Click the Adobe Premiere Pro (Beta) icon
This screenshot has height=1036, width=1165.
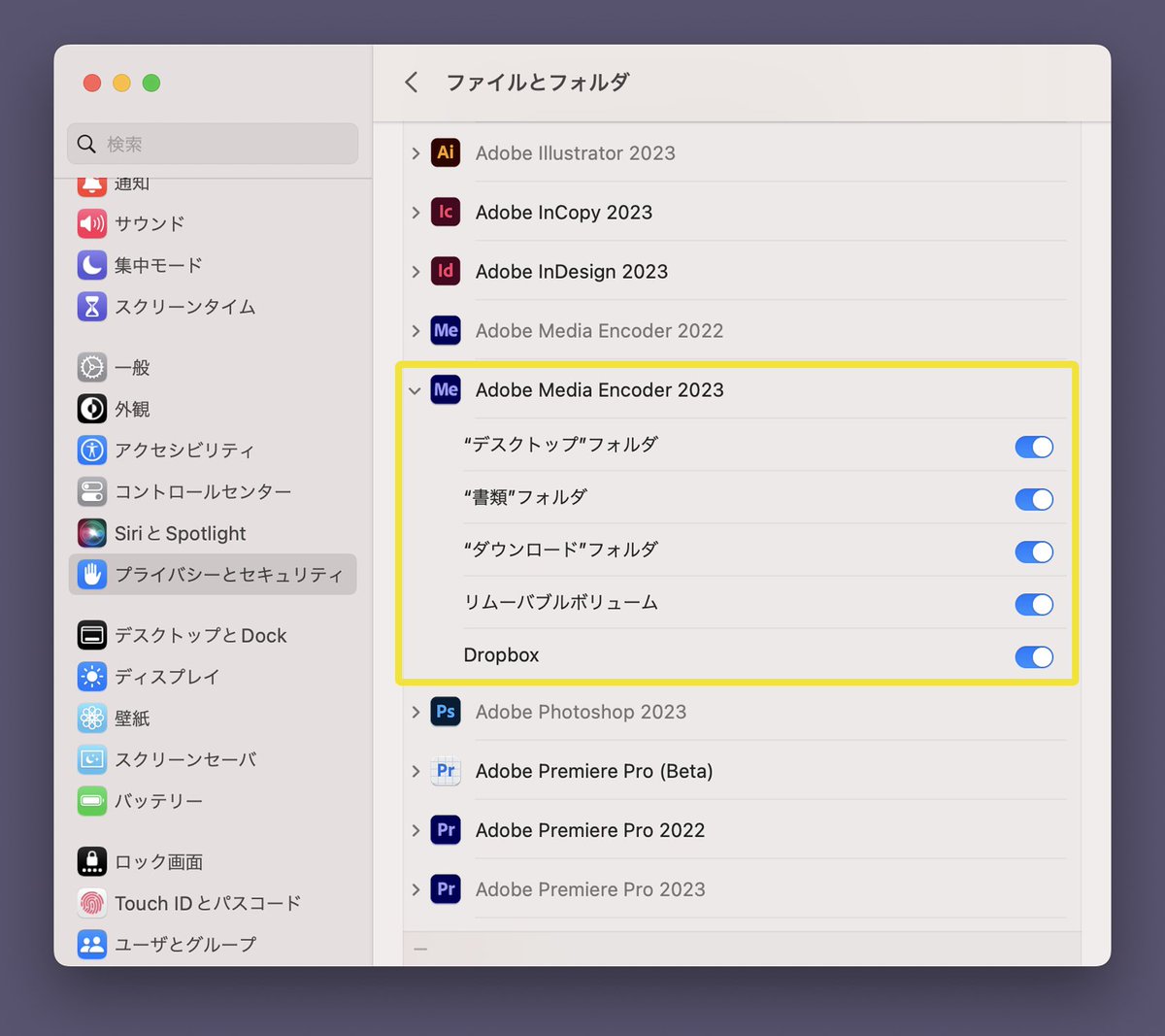click(446, 771)
